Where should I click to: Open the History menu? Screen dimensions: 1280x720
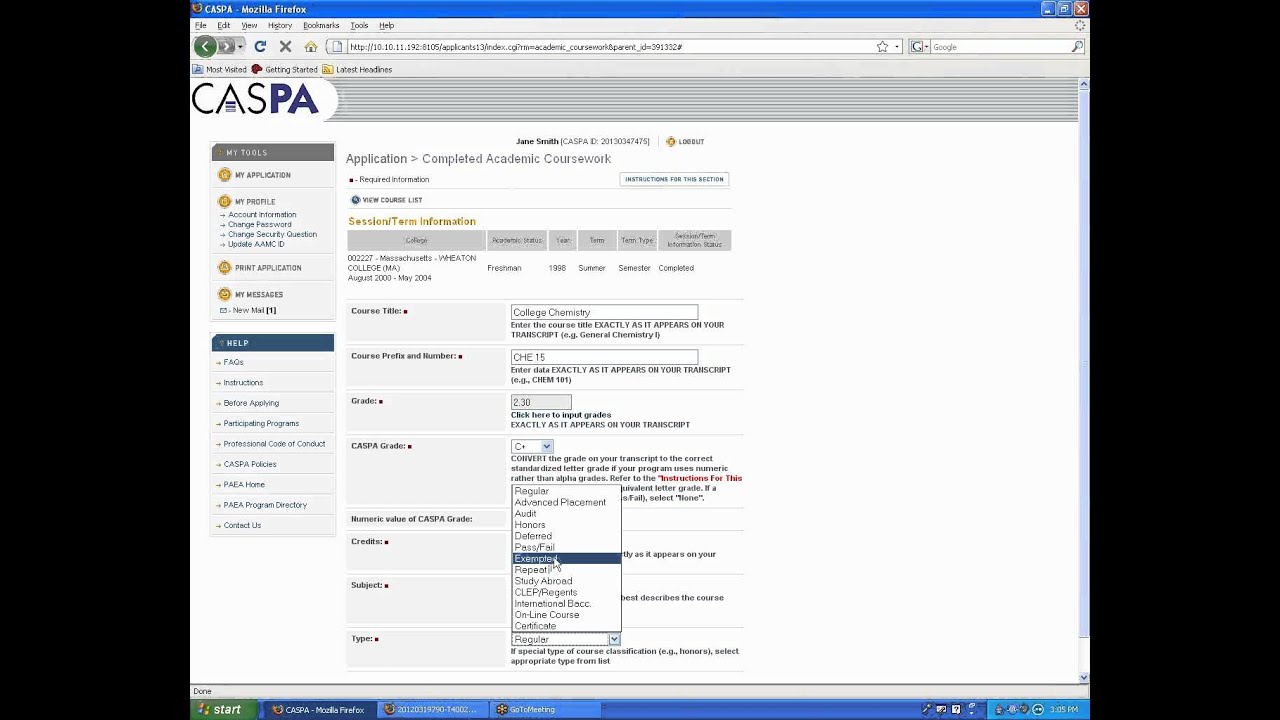pos(280,25)
